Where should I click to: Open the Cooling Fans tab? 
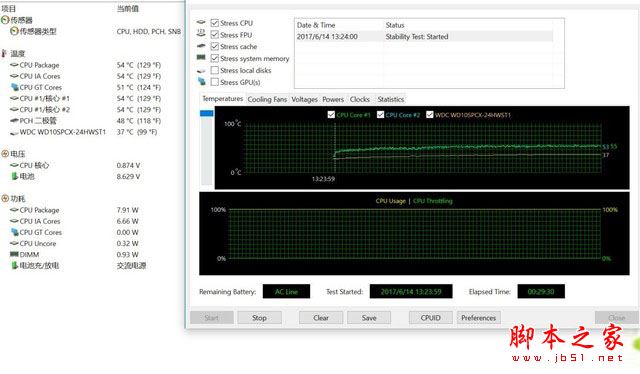coord(267,99)
